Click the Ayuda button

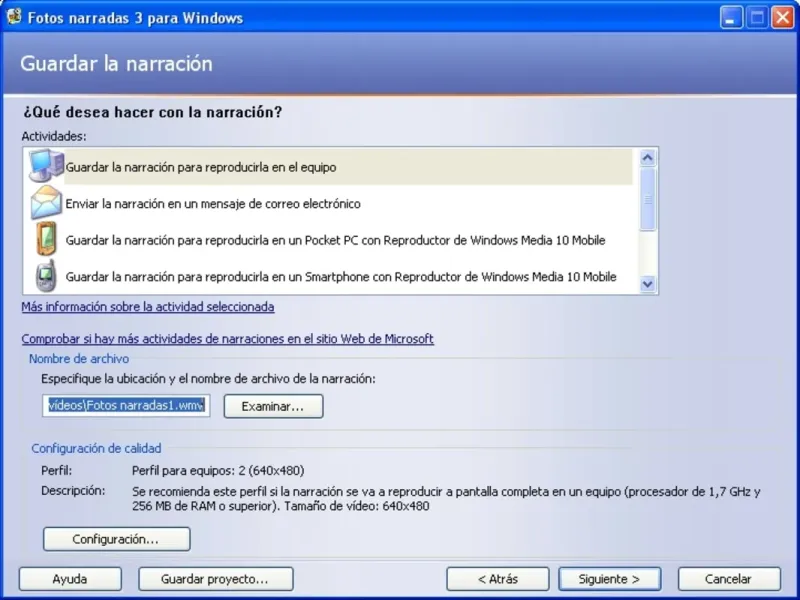tap(70, 579)
